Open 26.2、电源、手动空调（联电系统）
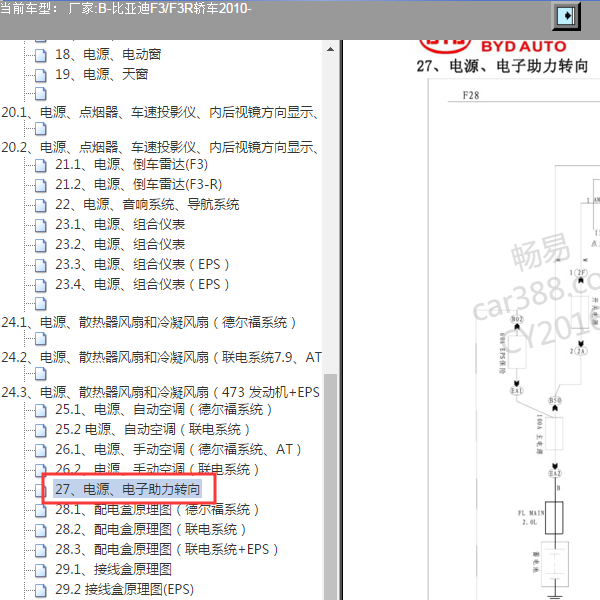The image size is (600, 600). click(157, 469)
